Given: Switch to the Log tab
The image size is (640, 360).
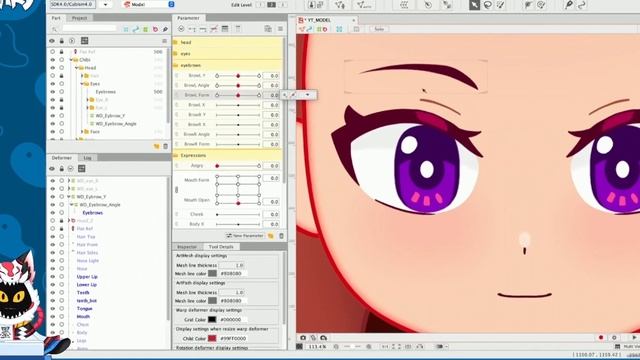Looking at the screenshot, I should (87, 158).
